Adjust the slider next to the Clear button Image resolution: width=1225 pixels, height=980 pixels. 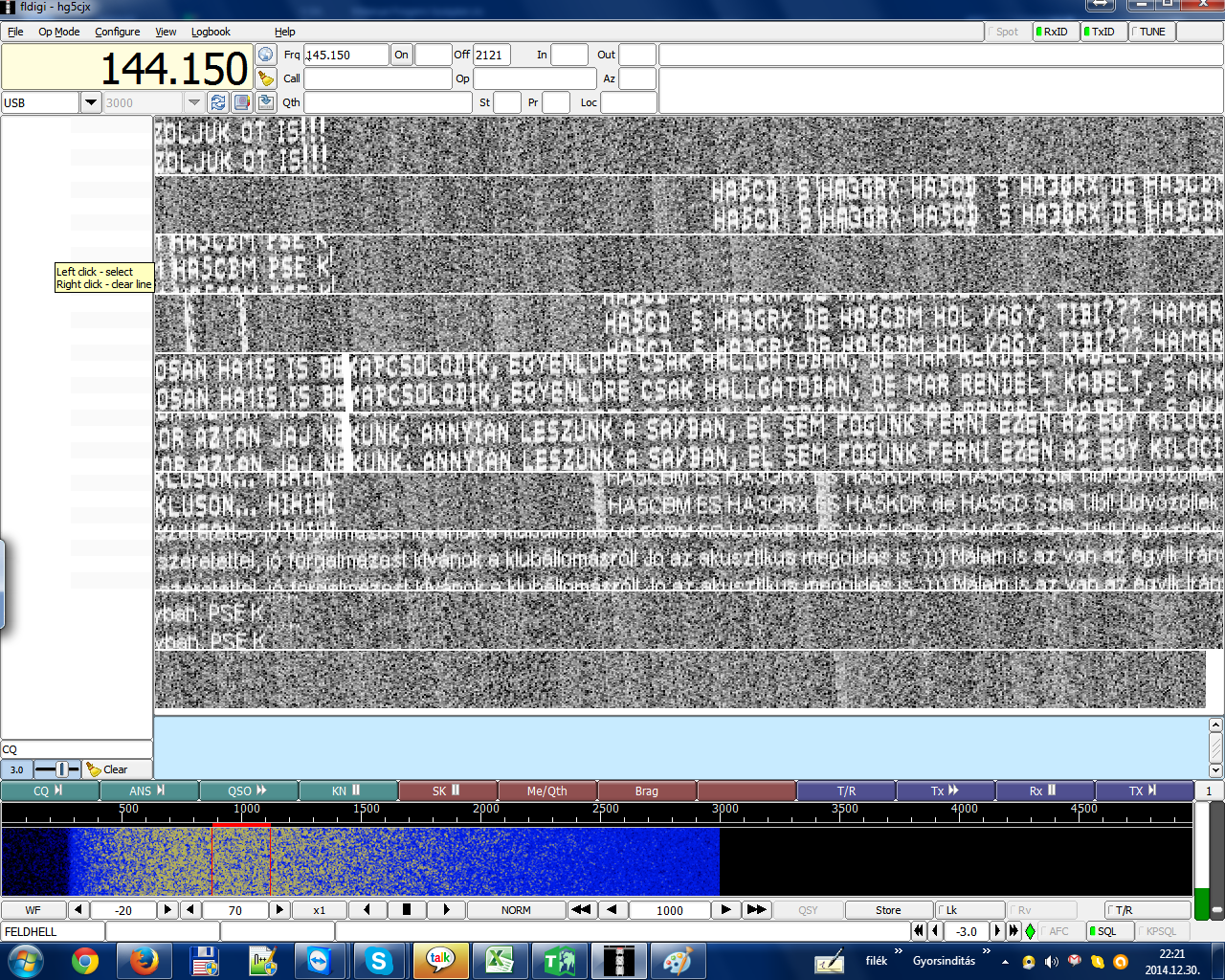[x=59, y=769]
